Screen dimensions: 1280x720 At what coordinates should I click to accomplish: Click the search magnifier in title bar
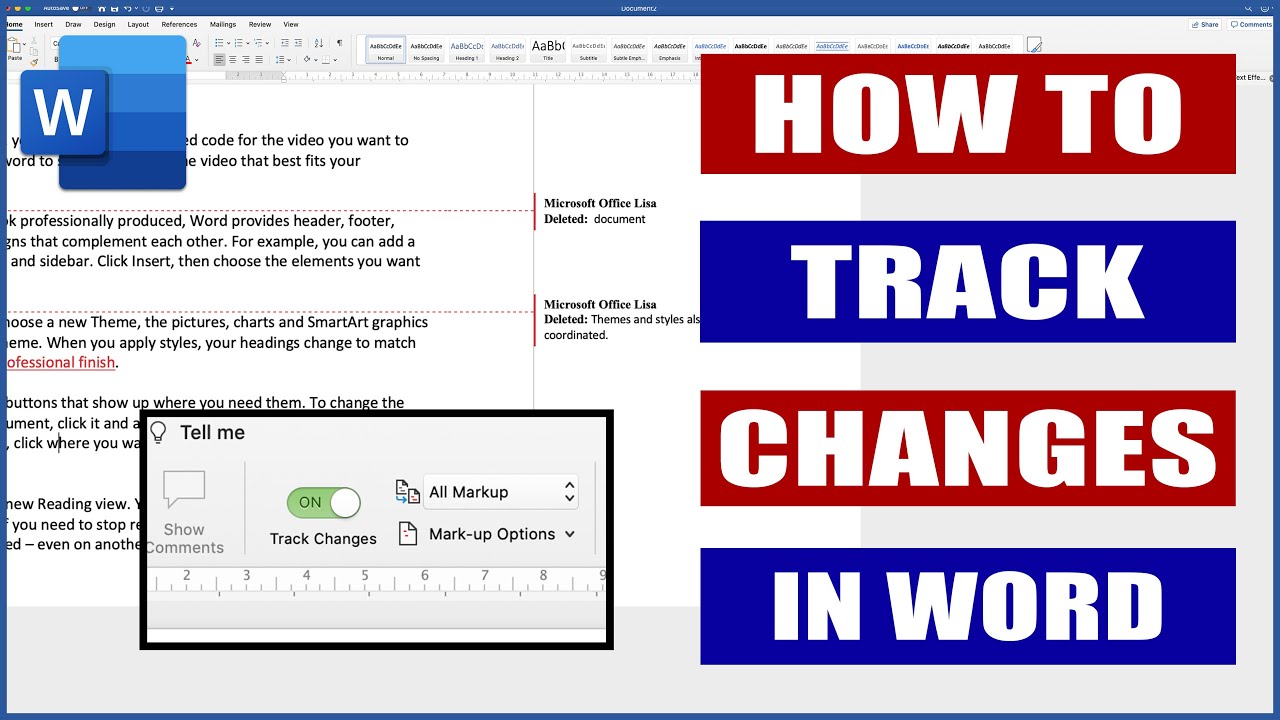click(1248, 9)
